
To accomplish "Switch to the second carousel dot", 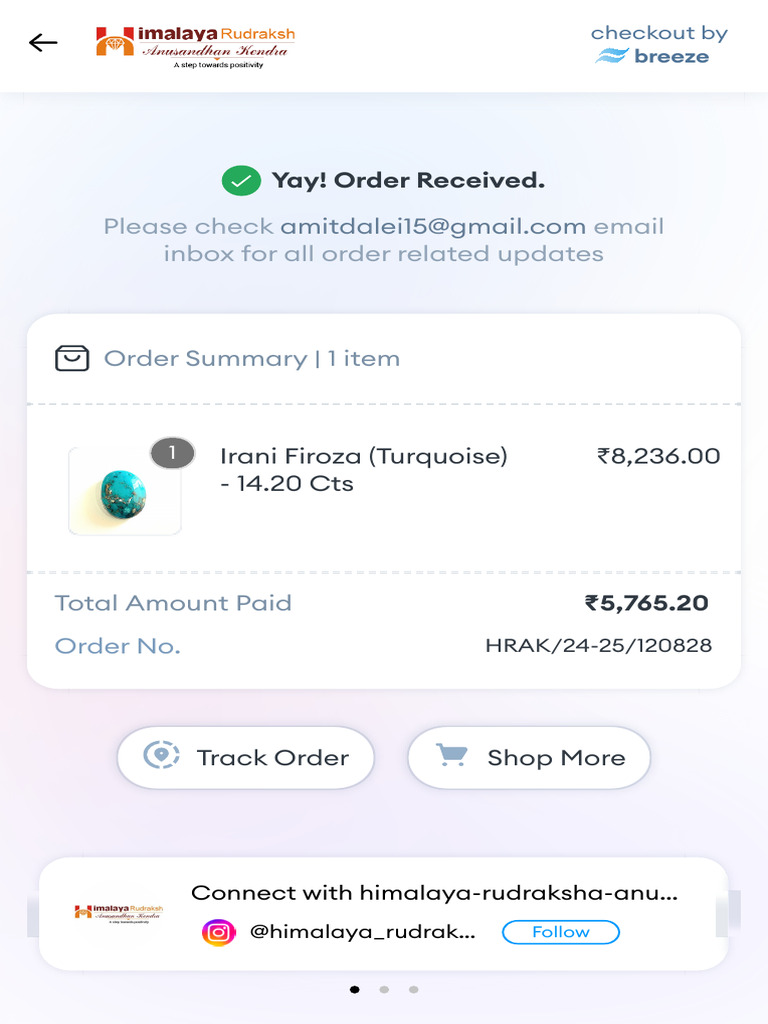I will point(384,990).
